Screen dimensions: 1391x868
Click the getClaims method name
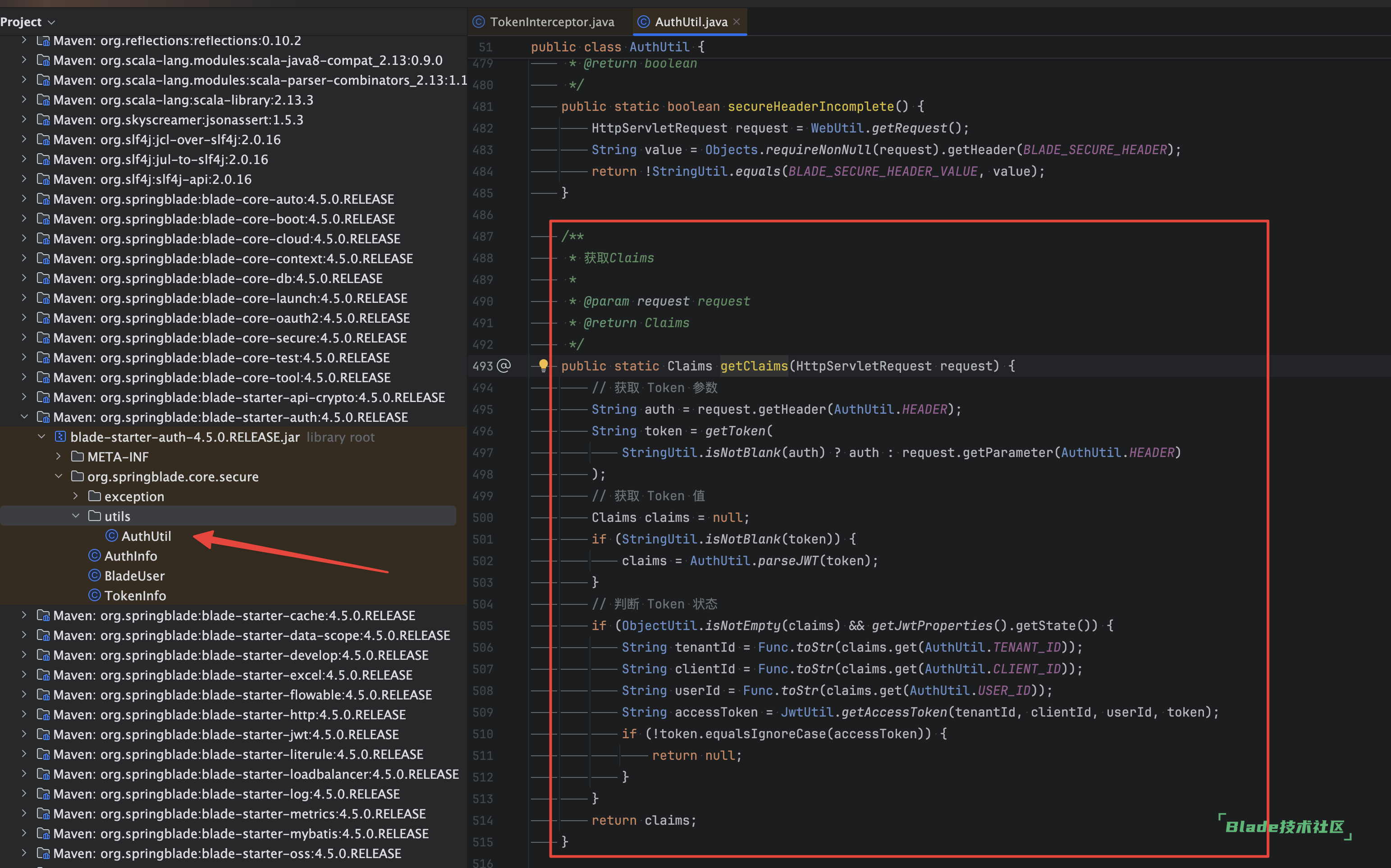pyautogui.click(x=754, y=365)
